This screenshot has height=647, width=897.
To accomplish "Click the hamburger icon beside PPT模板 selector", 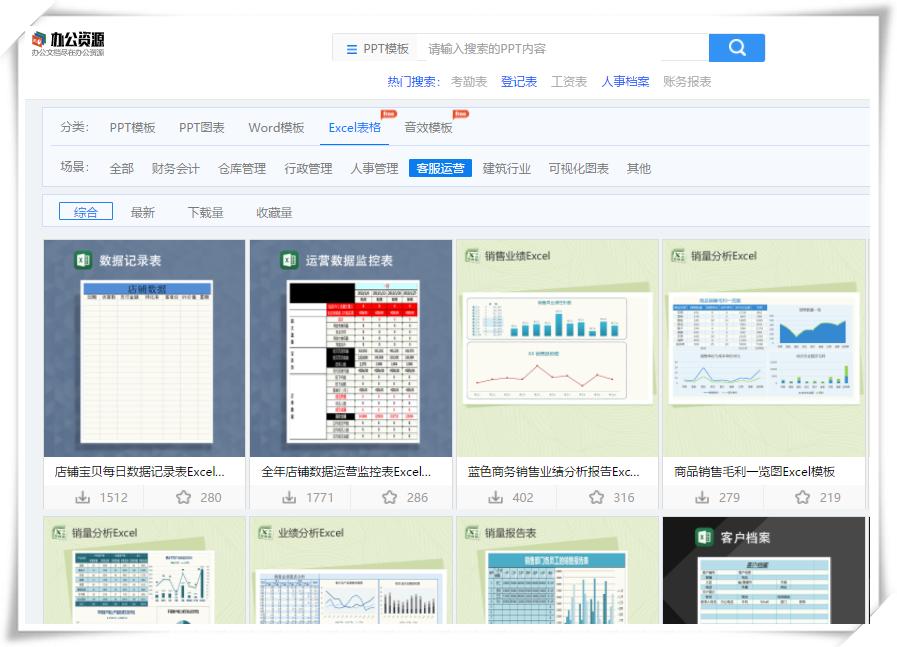I will (x=352, y=47).
